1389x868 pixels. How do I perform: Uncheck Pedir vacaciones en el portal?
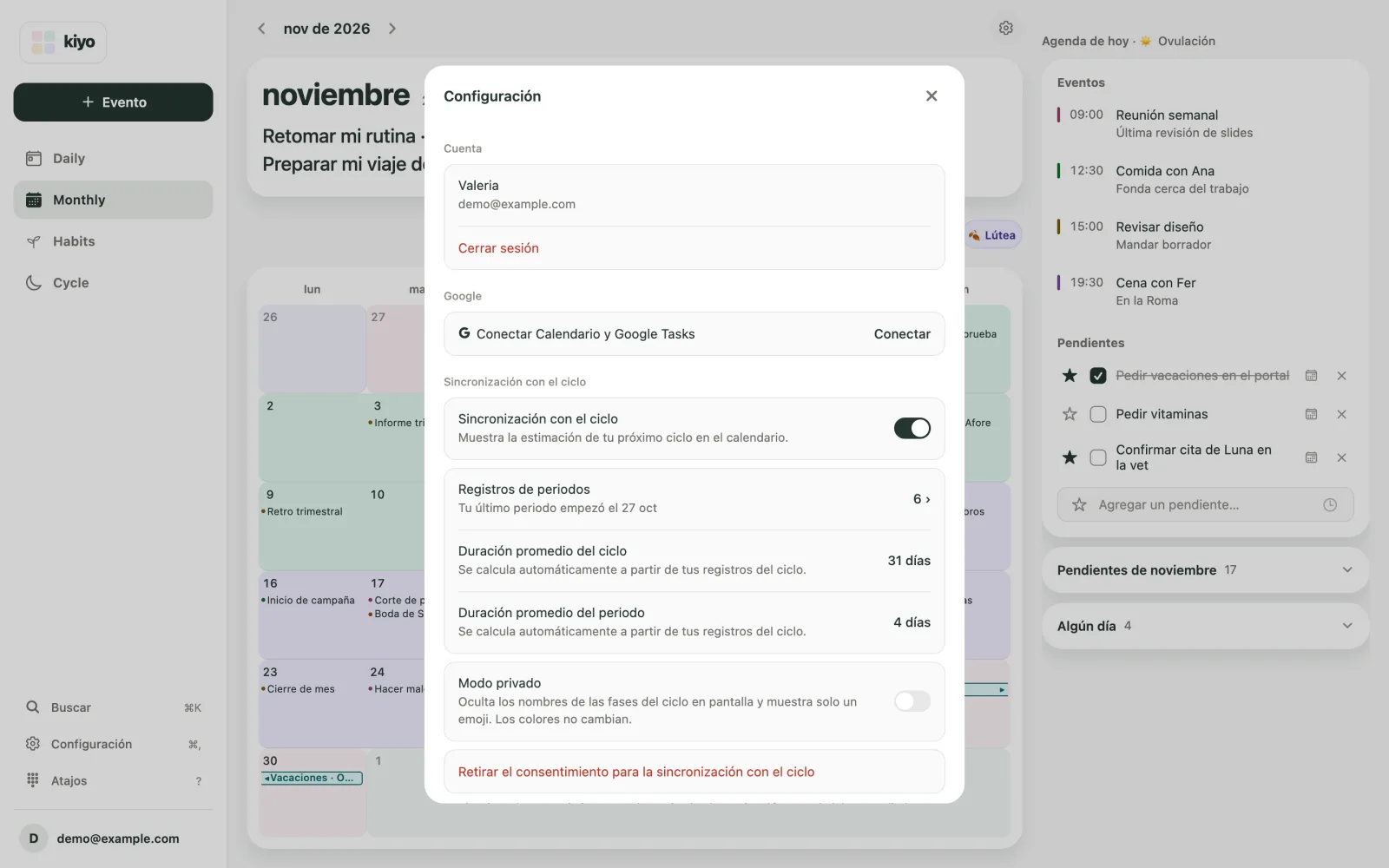point(1098,376)
